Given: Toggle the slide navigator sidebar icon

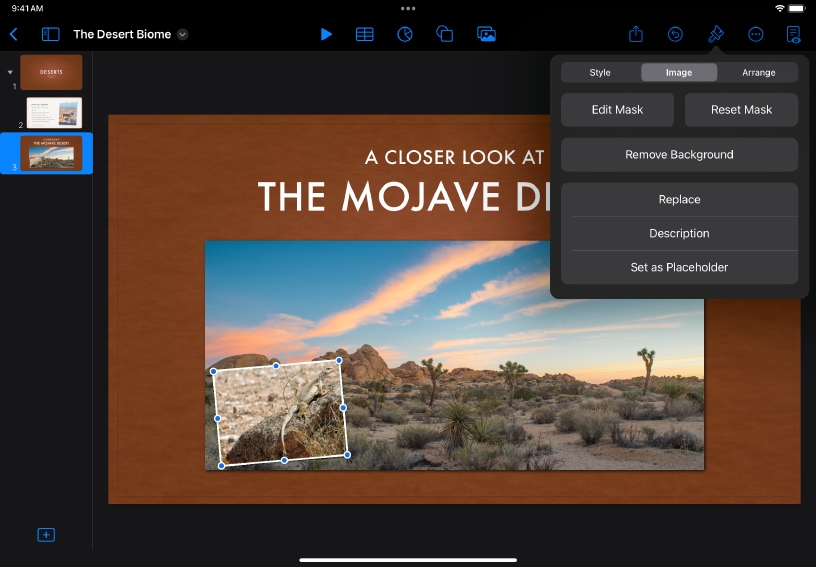Looking at the screenshot, I should tap(50, 34).
